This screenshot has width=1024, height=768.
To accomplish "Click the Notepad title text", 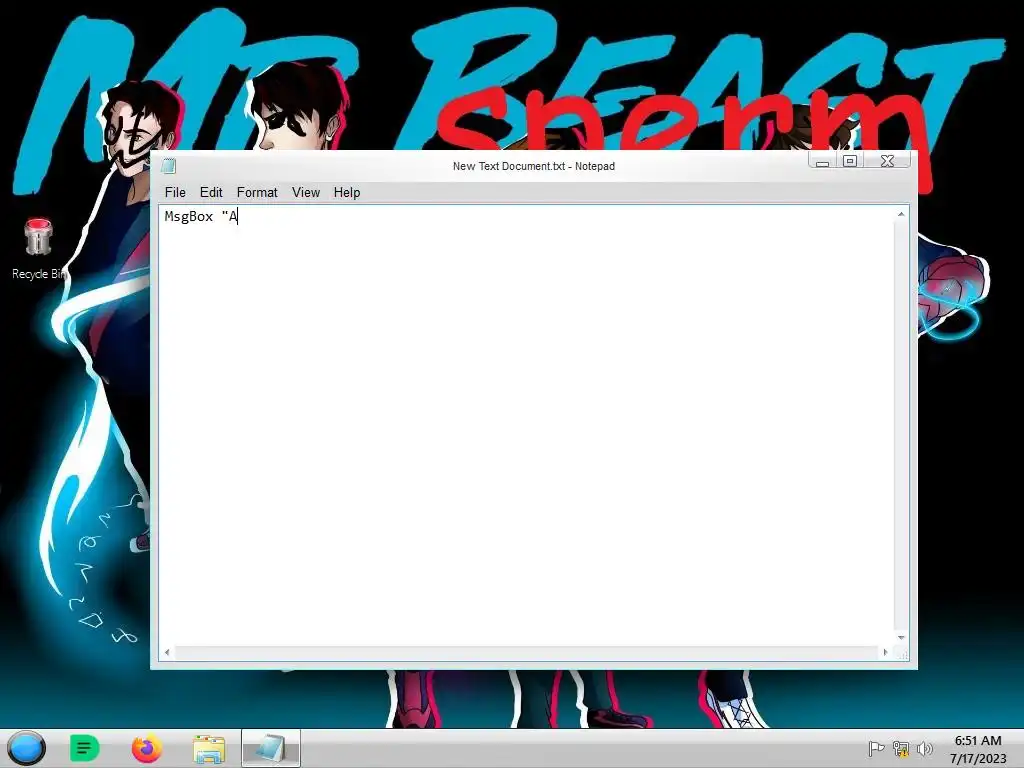I will click(534, 166).
